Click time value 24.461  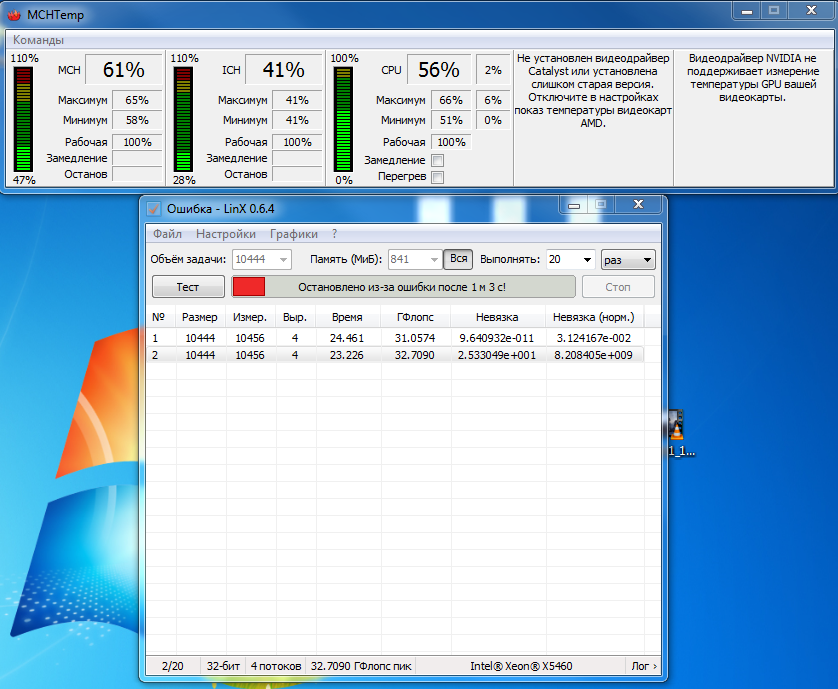(347, 338)
